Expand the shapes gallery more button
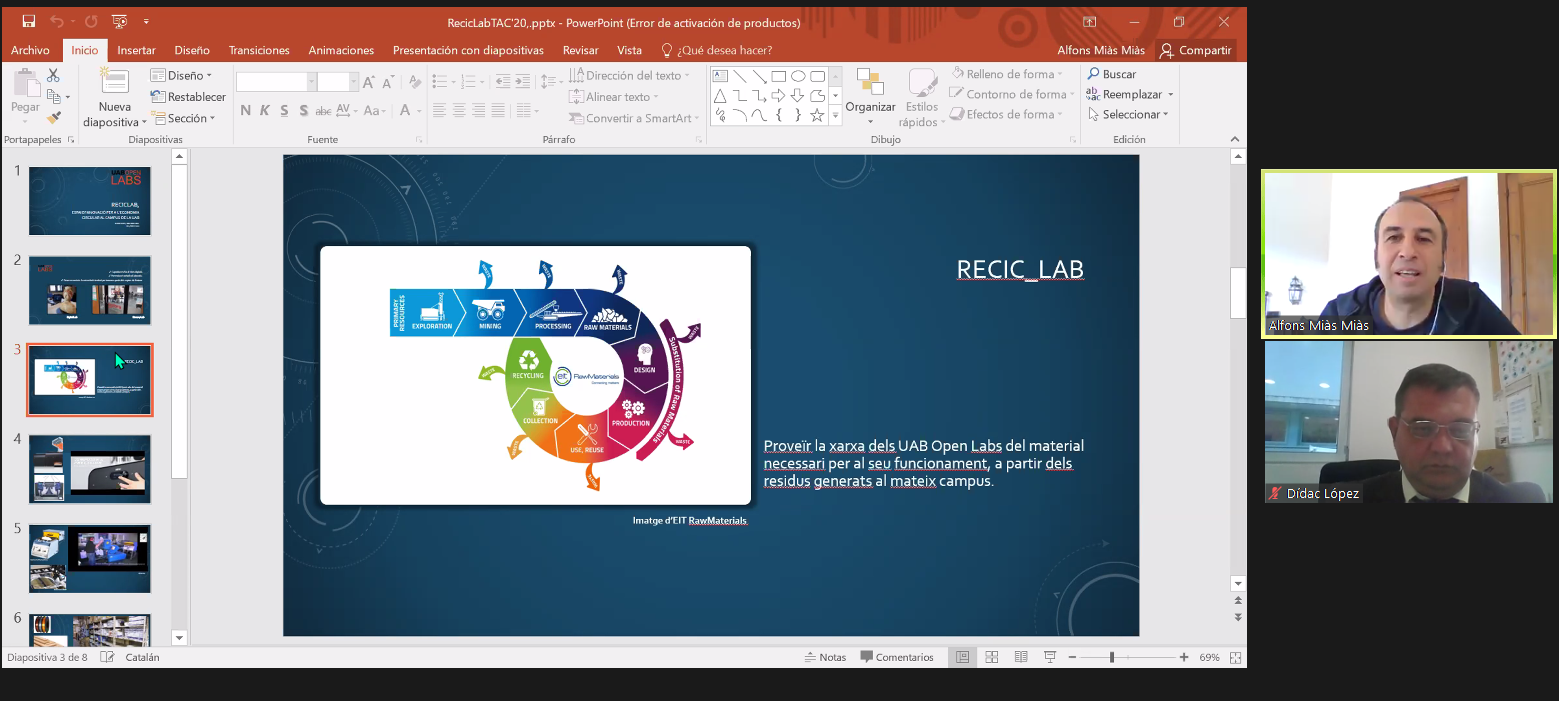1559x701 pixels. coord(836,117)
